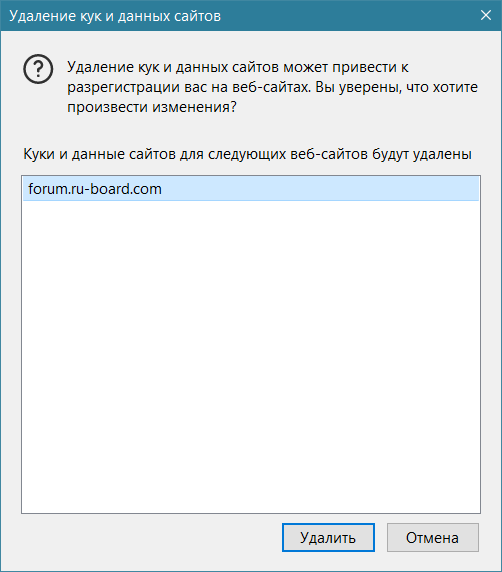502x572 pixels.
Task: Click the будут удалены heading above the list
Action: coord(421,154)
